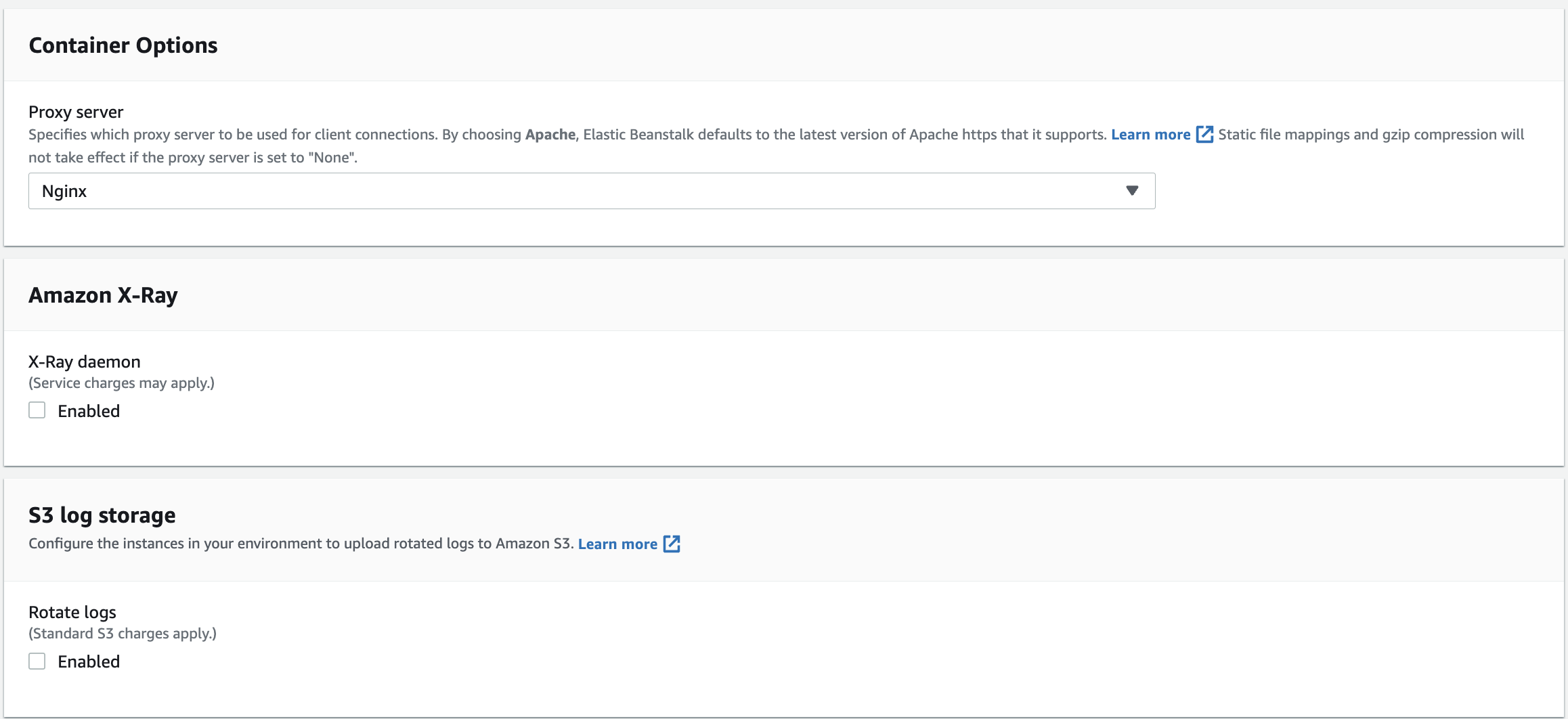Click the X-Ray daemon label

(85, 362)
